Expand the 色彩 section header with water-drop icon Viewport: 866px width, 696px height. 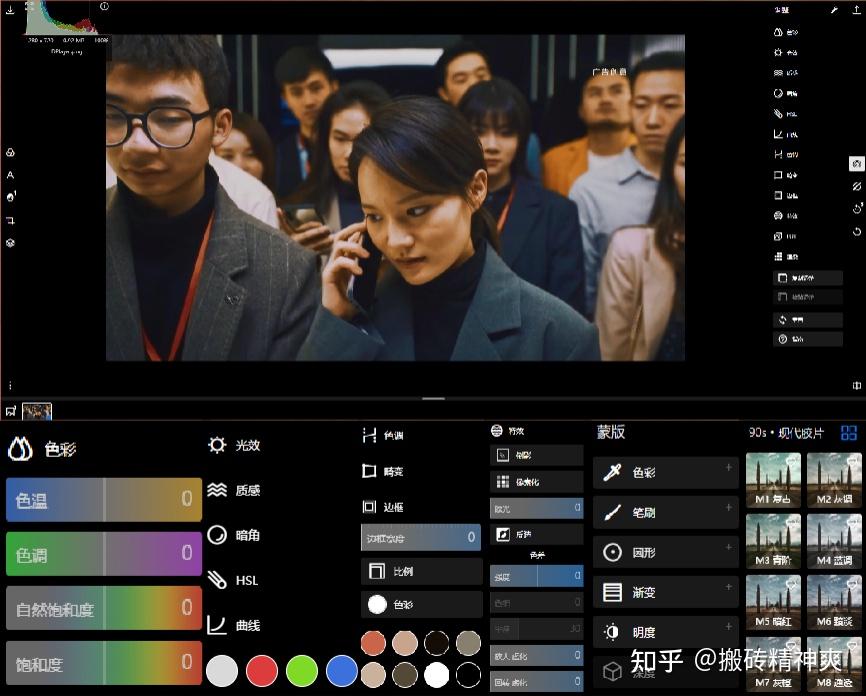(x=43, y=449)
